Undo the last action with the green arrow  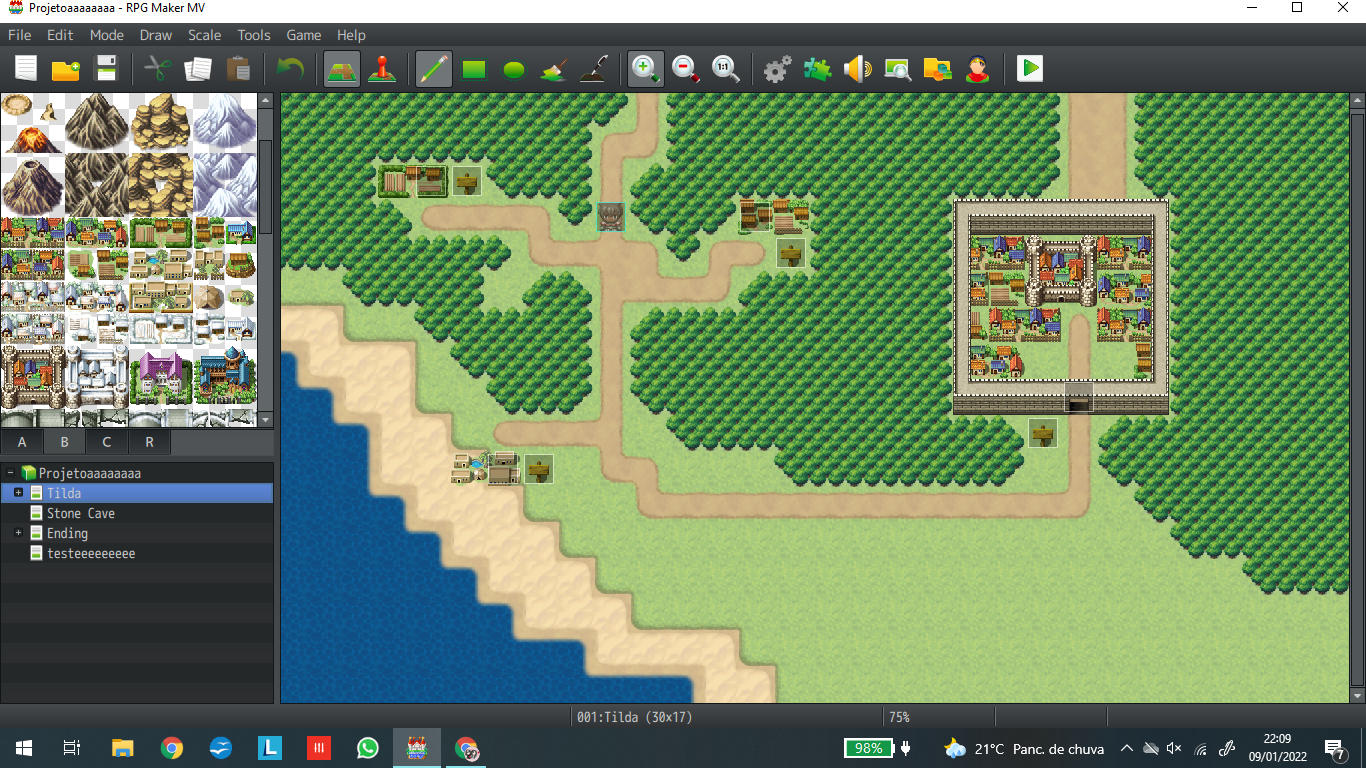290,69
